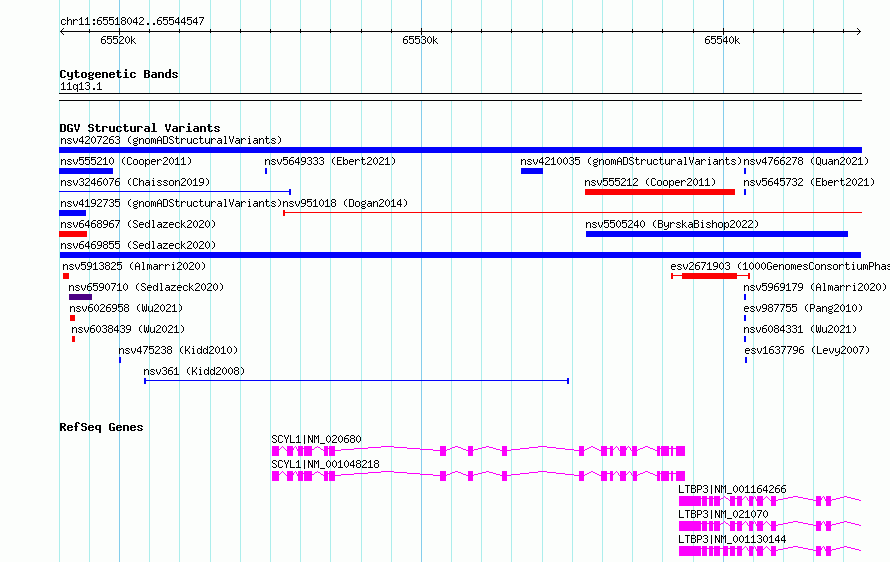The height and width of the screenshot is (562, 890).
Task: Click nsv6084331 (Wu2021) label
Action: tap(800, 329)
